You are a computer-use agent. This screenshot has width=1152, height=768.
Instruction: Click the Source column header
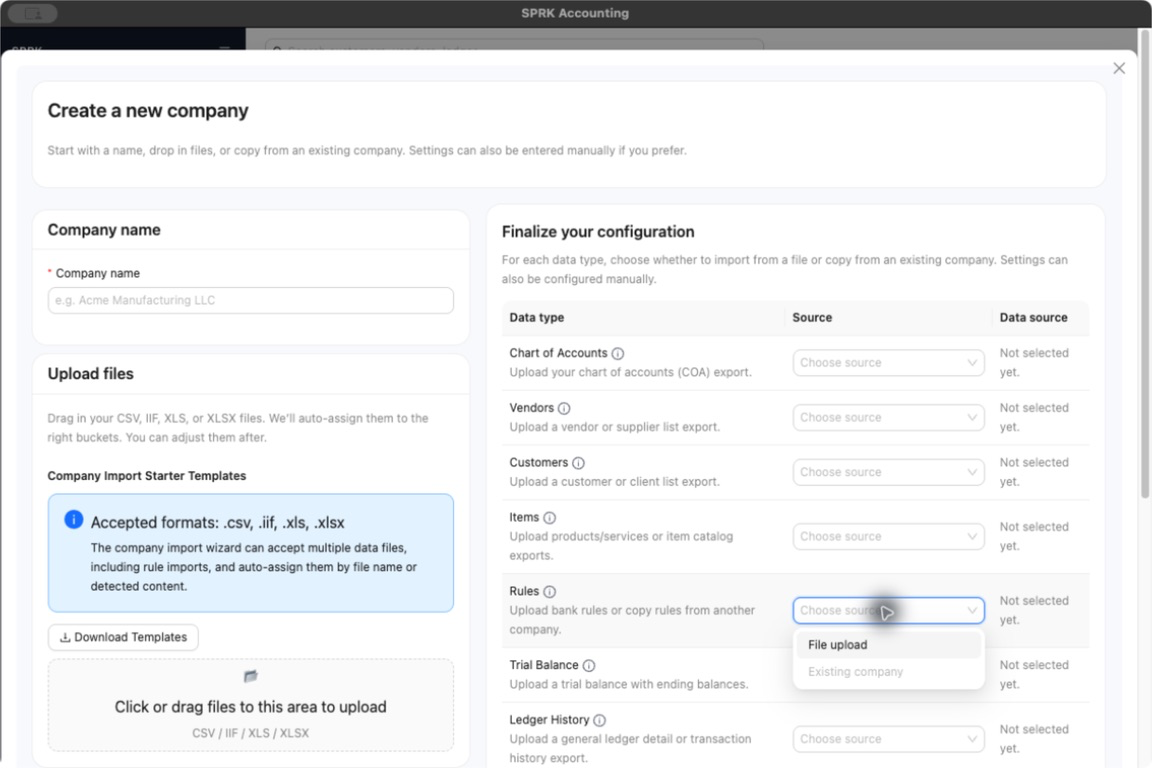[812, 317]
